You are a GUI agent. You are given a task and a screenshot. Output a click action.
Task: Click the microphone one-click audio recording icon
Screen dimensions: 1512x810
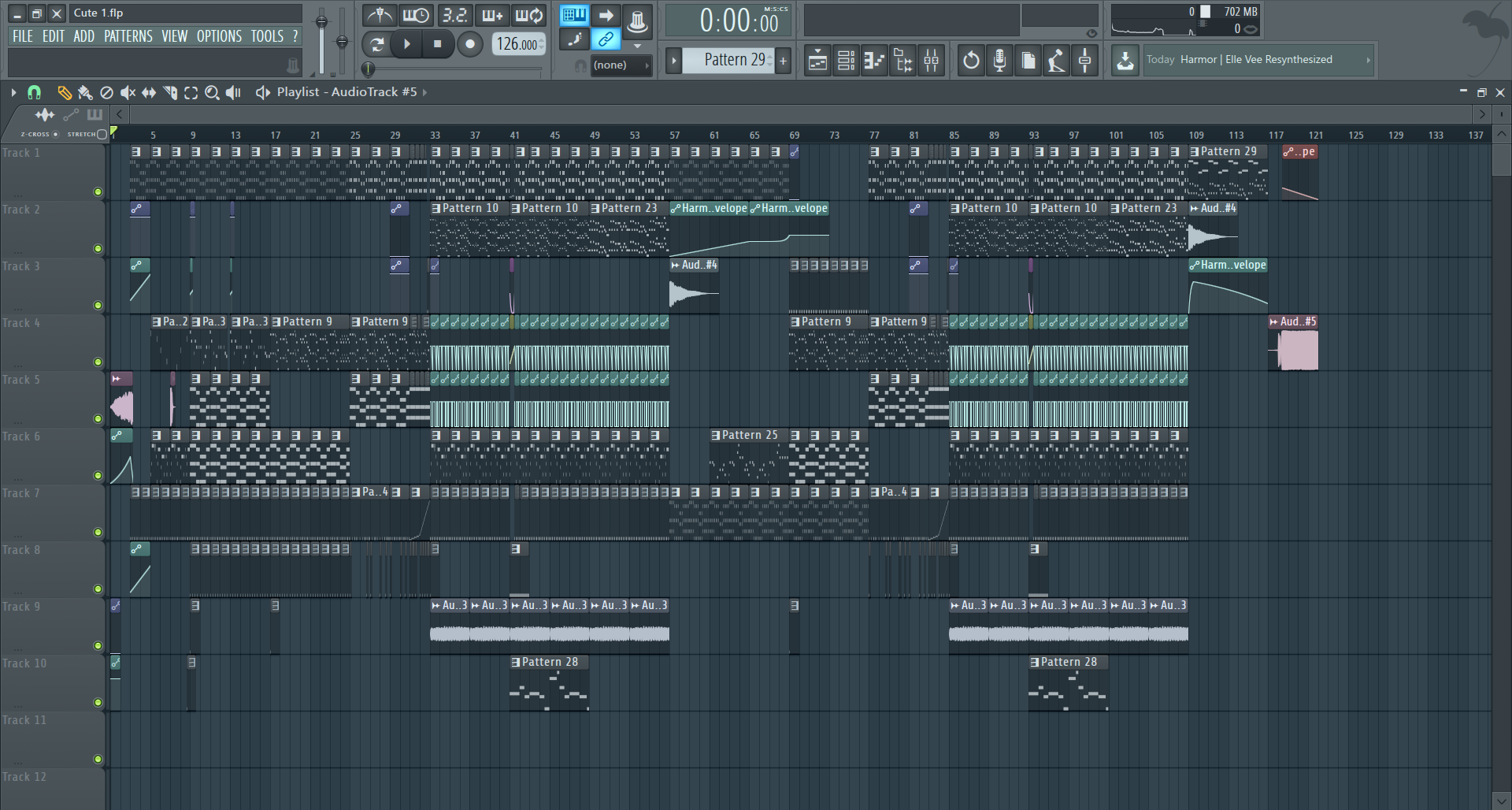click(999, 61)
